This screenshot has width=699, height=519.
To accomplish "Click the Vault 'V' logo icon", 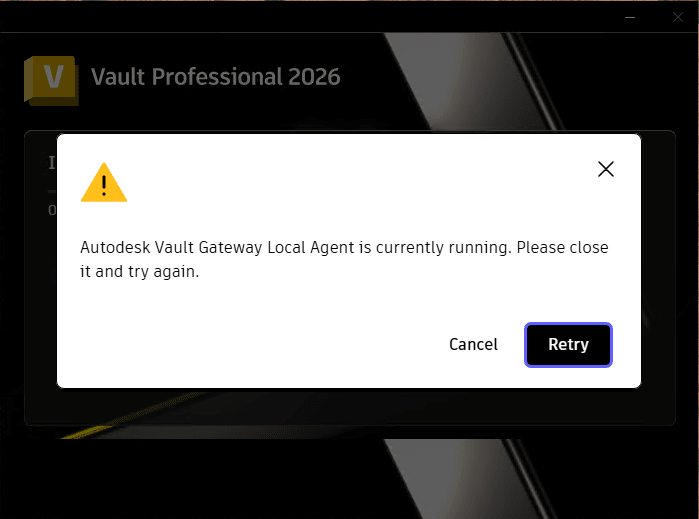I will (x=51, y=81).
